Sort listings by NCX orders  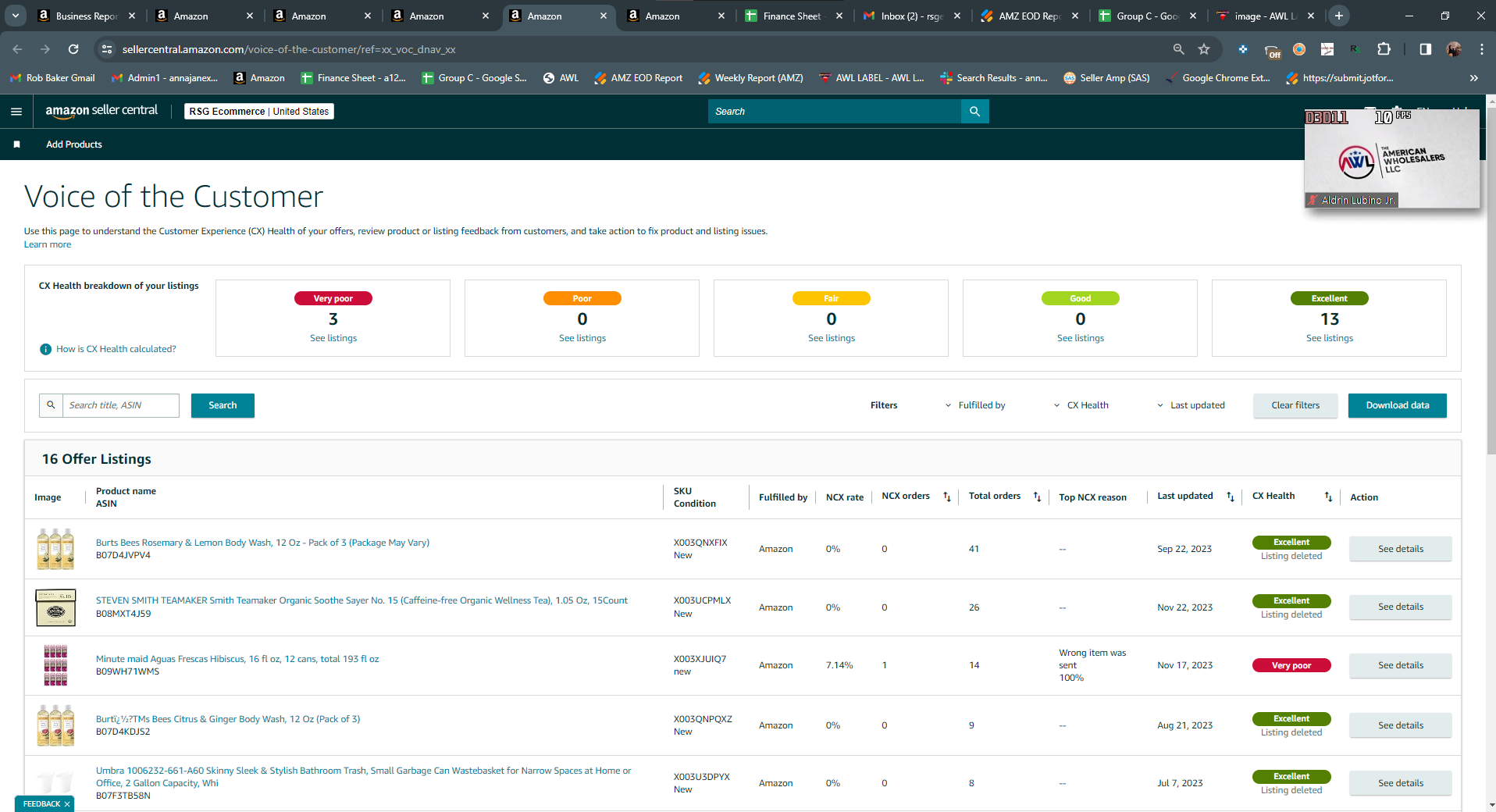947,497
